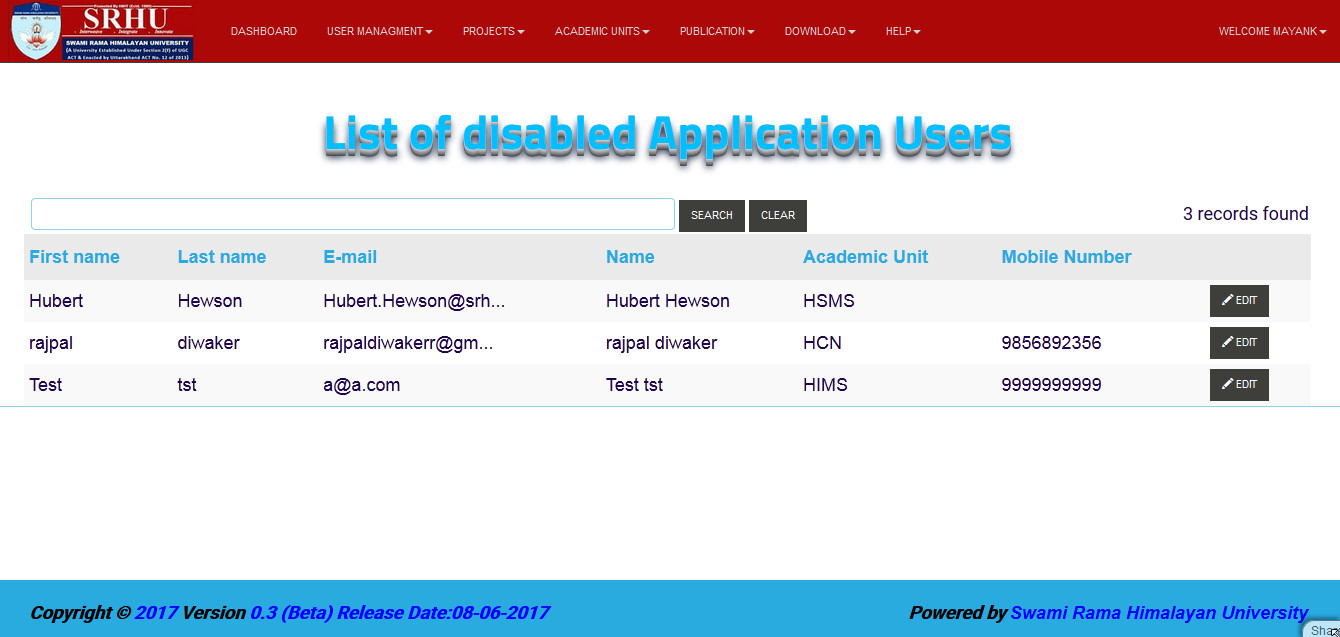Image resolution: width=1340 pixels, height=637 pixels.
Task: Click the SRHU university logo
Action: pyautogui.click(x=102, y=32)
